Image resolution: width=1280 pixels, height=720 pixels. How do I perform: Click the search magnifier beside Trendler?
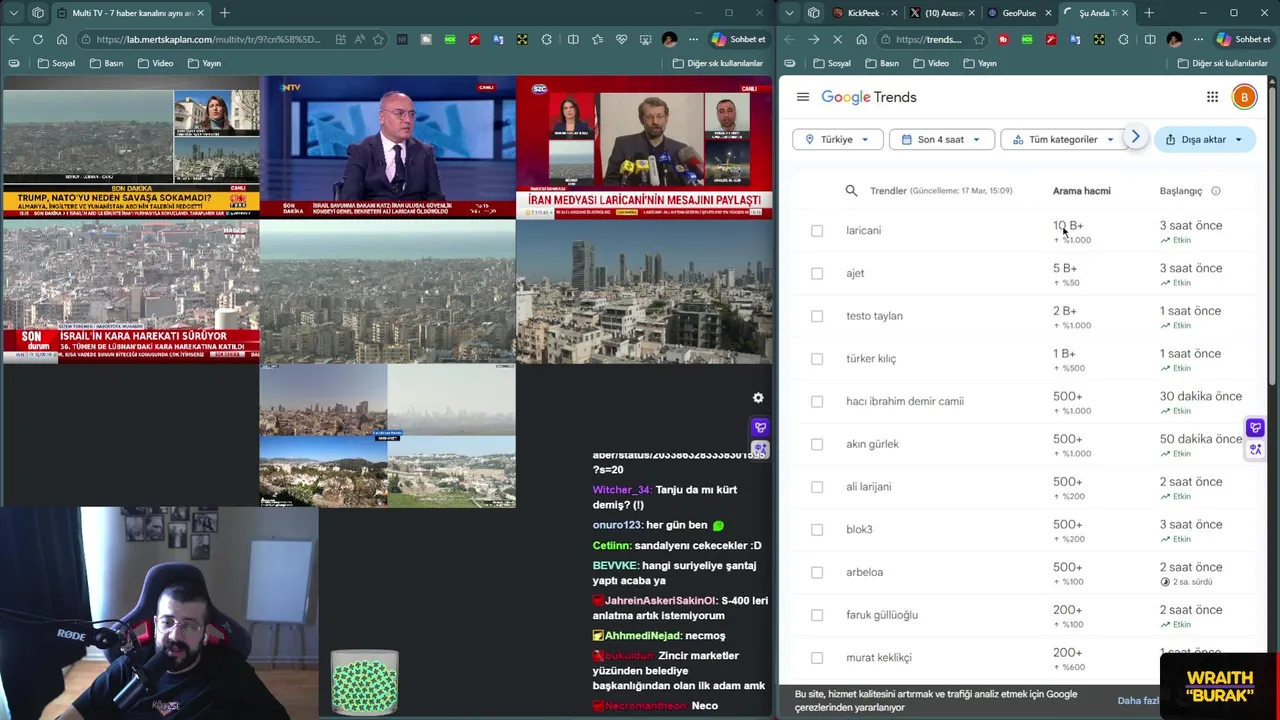pos(851,191)
